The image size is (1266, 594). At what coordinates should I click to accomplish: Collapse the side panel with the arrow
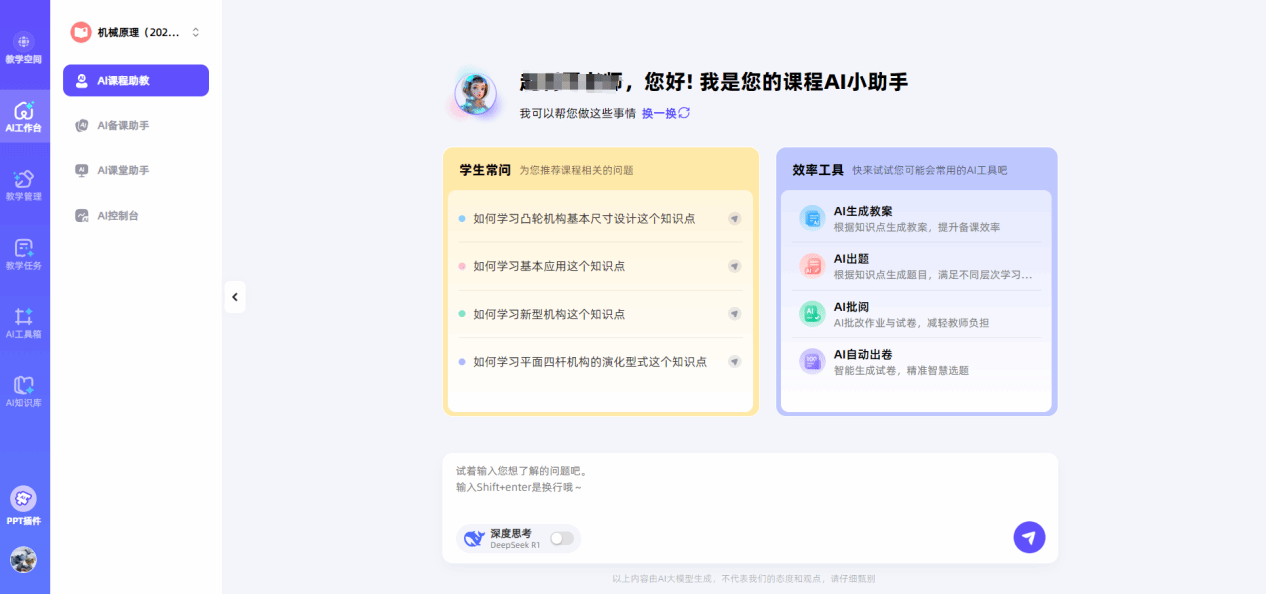click(x=235, y=297)
